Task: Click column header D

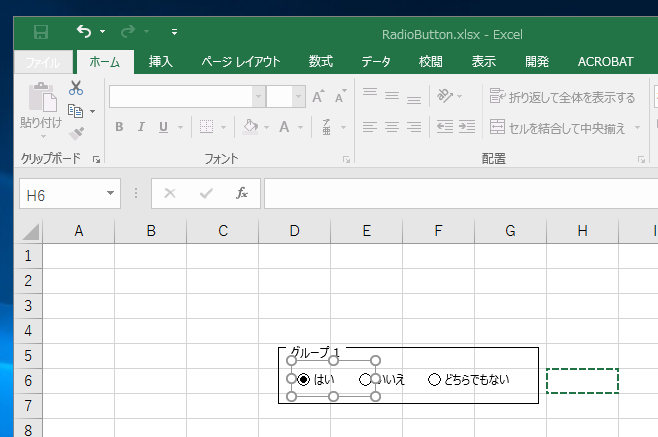Action: tap(295, 231)
